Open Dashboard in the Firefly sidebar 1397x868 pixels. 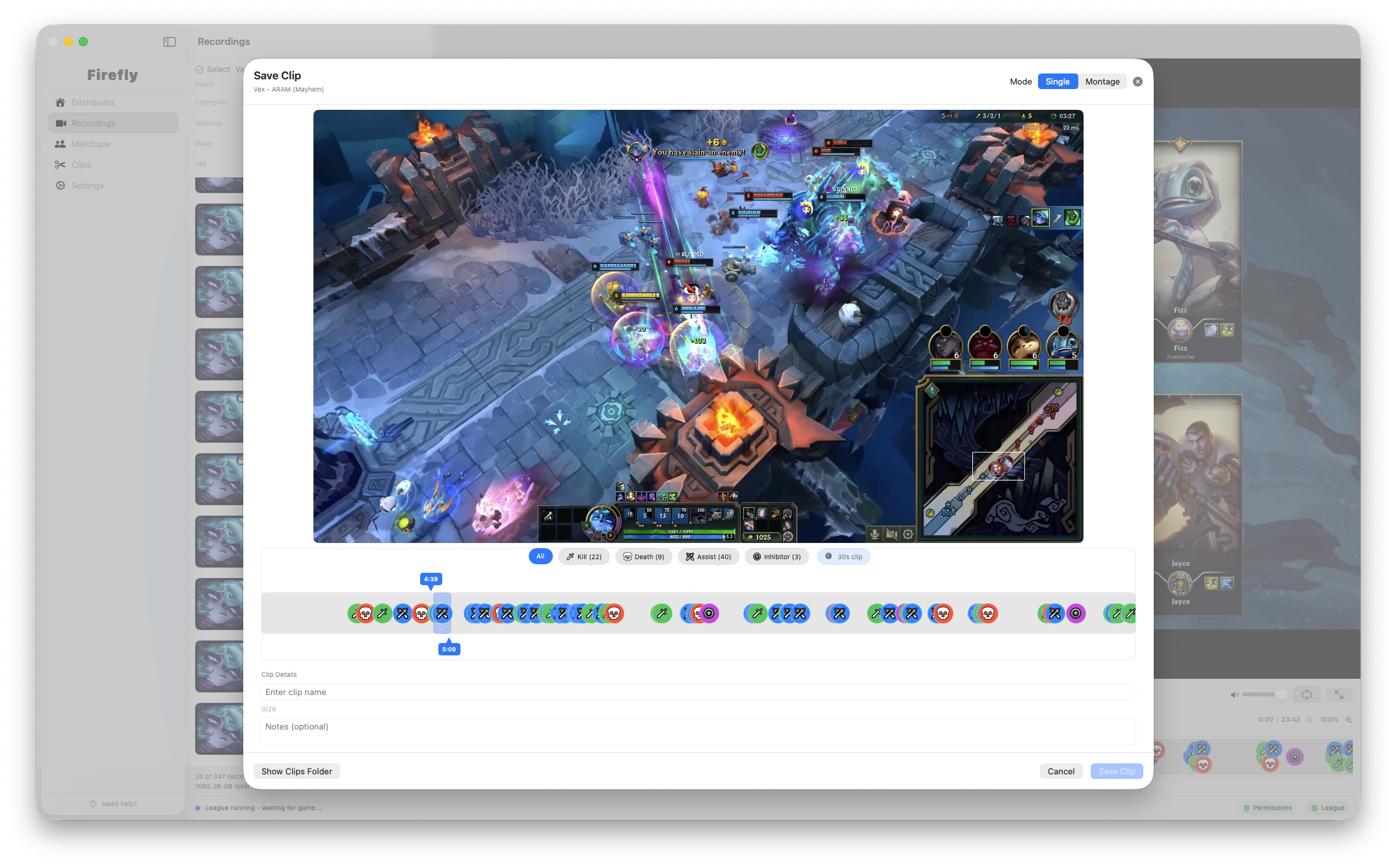(x=113, y=102)
